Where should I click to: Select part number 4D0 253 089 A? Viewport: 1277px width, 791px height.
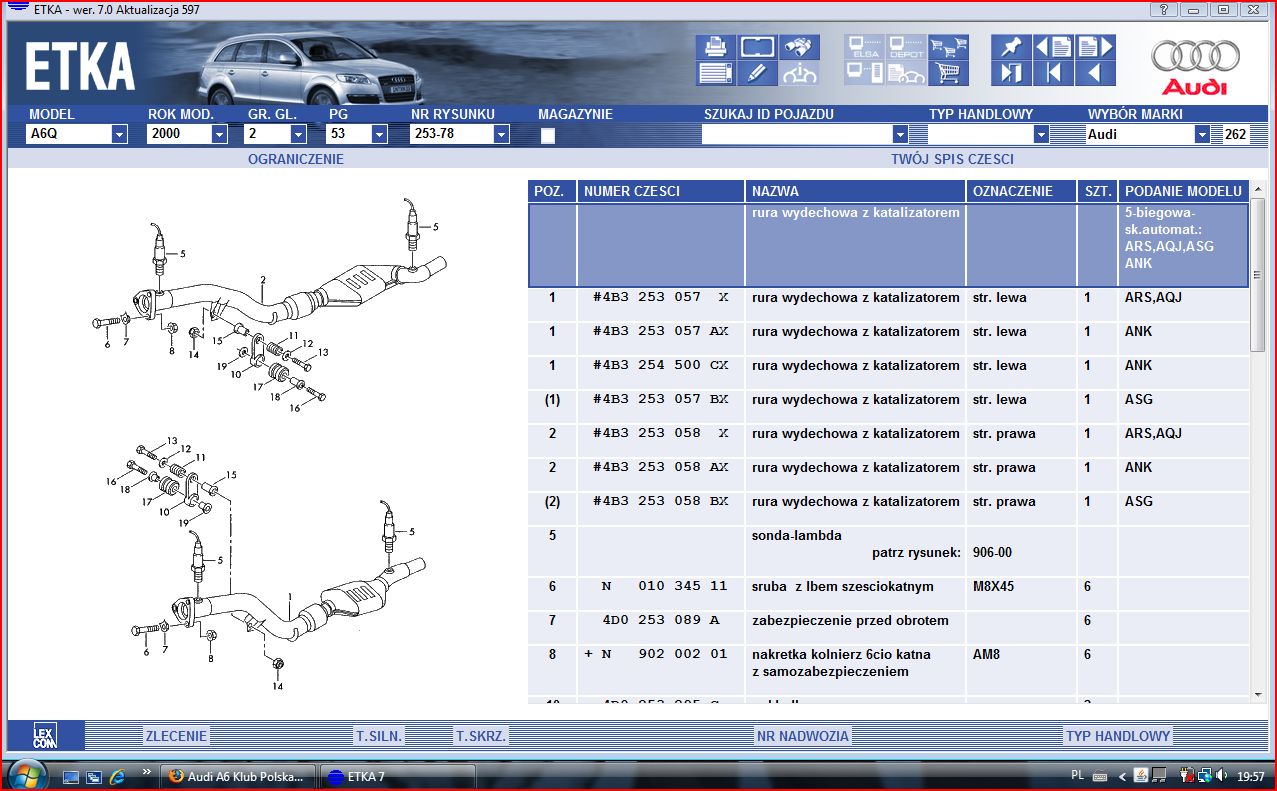[661, 620]
